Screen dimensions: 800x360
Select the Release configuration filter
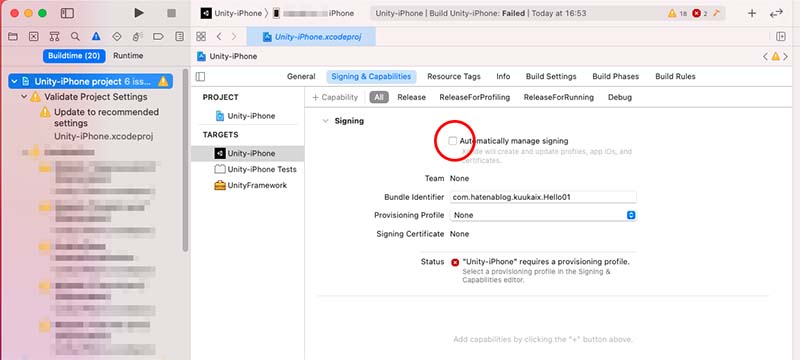point(411,97)
